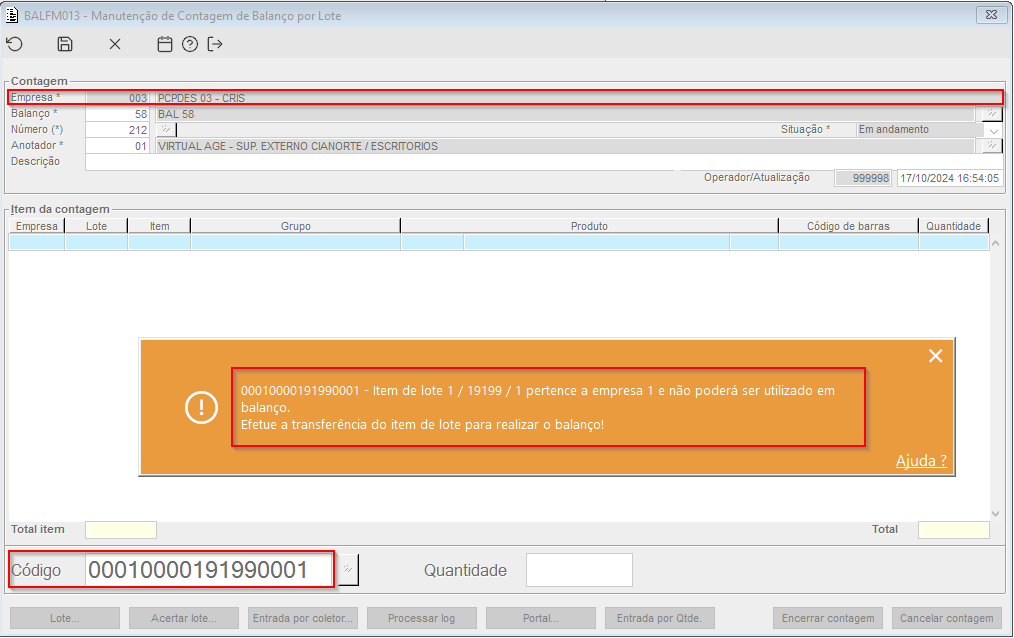
Task: Click the warning exclamation icon
Action: point(201,407)
